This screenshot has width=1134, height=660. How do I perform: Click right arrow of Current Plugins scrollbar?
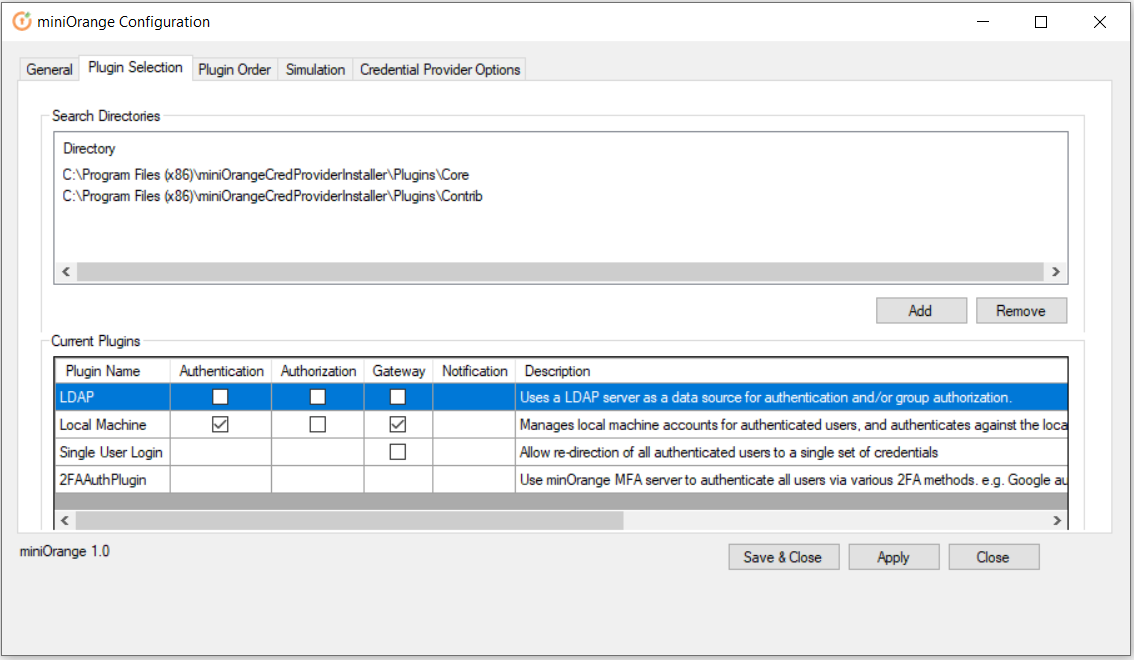[x=1057, y=520]
